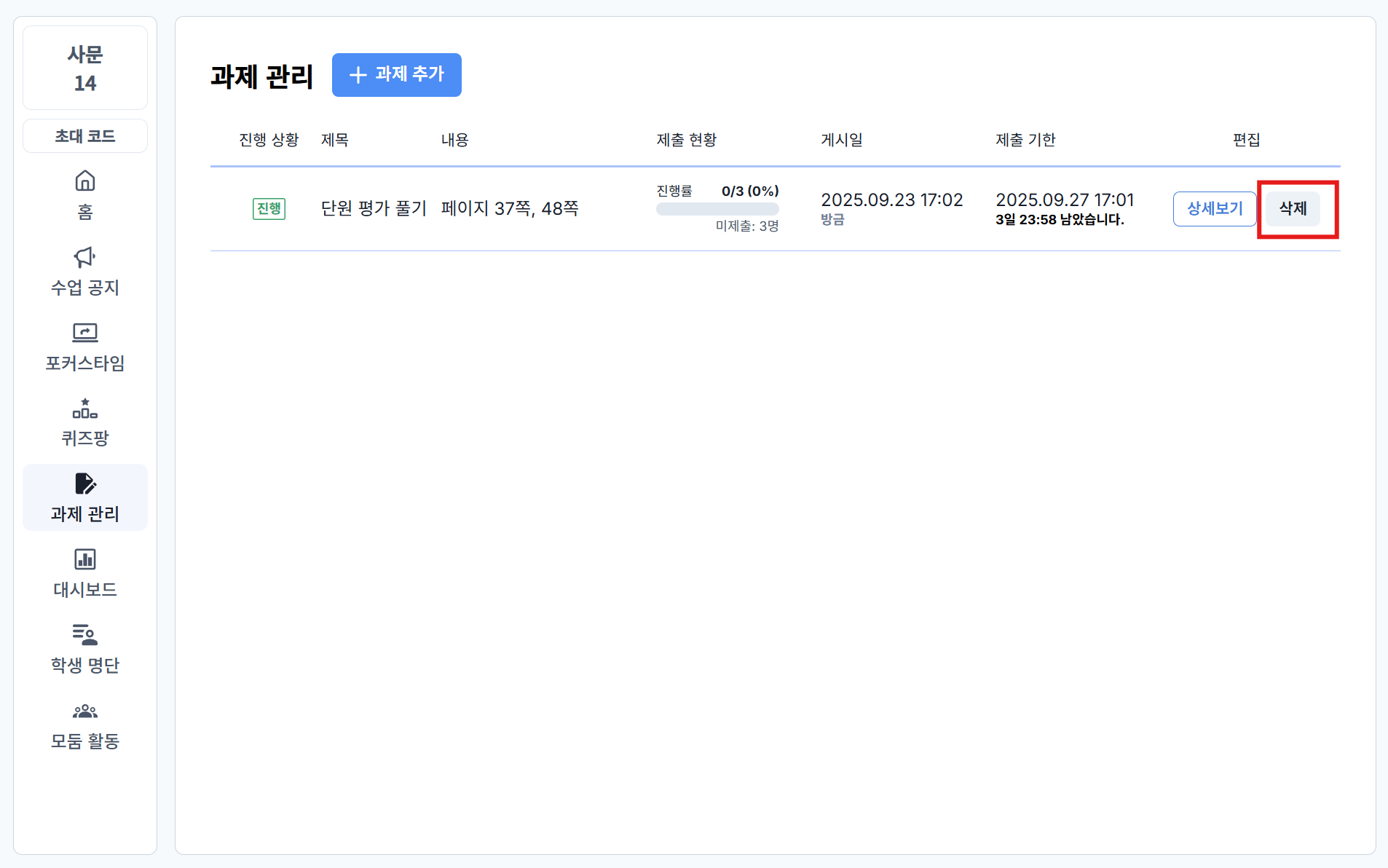The height and width of the screenshot is (868, 1388).
Task: Click the assignment management pencil icon
Action: coord(85,484)
